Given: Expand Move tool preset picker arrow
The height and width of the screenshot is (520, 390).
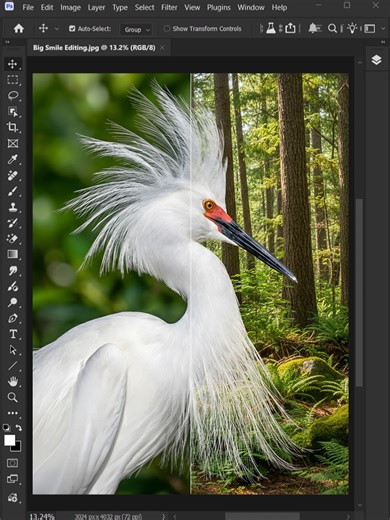Looking at the screenshot, I should tap(57, 29).
